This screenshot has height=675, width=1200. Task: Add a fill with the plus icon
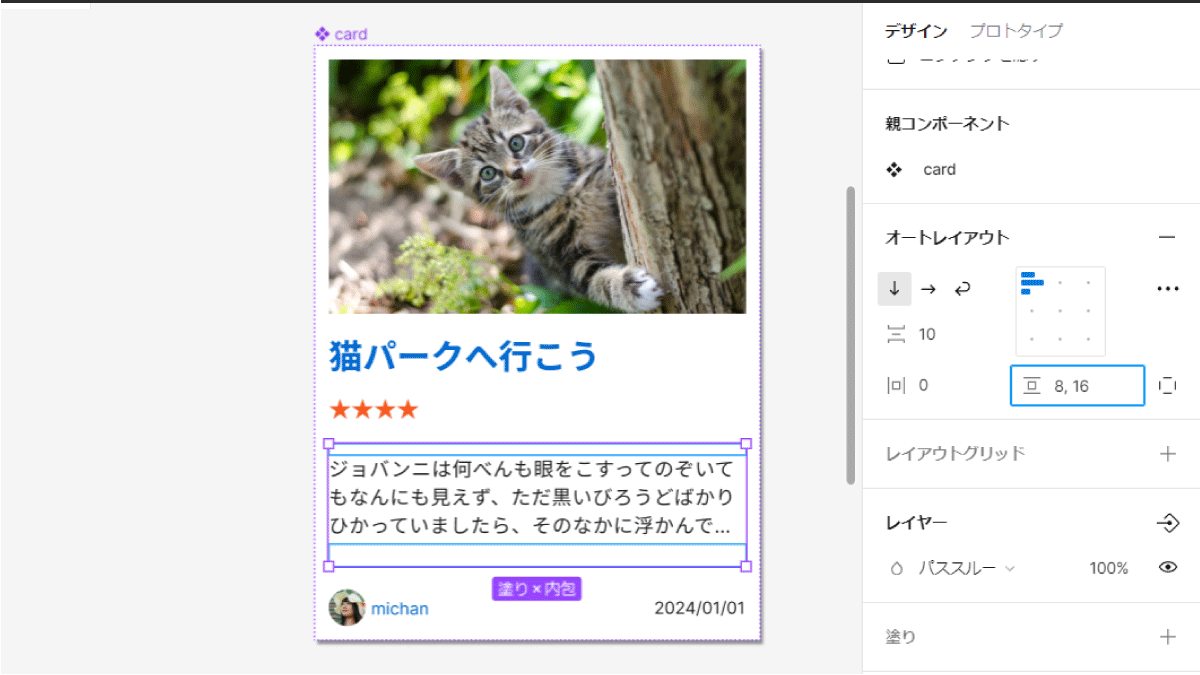click(x=1167, y=637)
